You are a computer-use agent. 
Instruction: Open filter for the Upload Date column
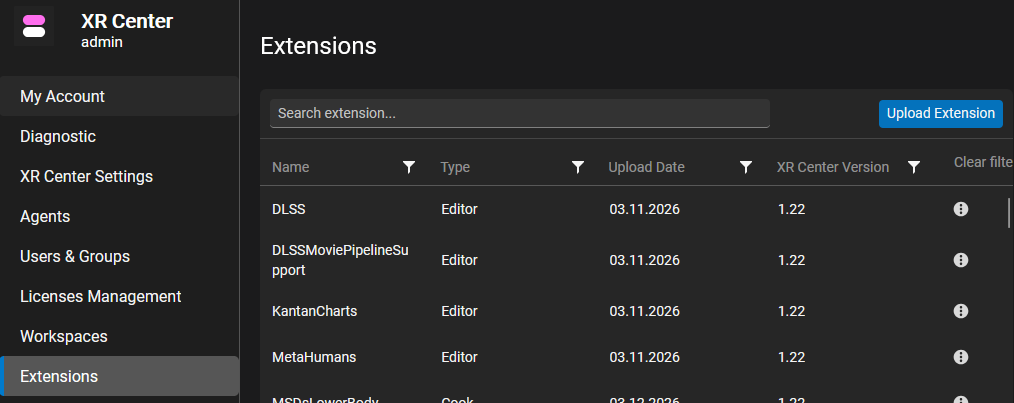coord(745,167)
